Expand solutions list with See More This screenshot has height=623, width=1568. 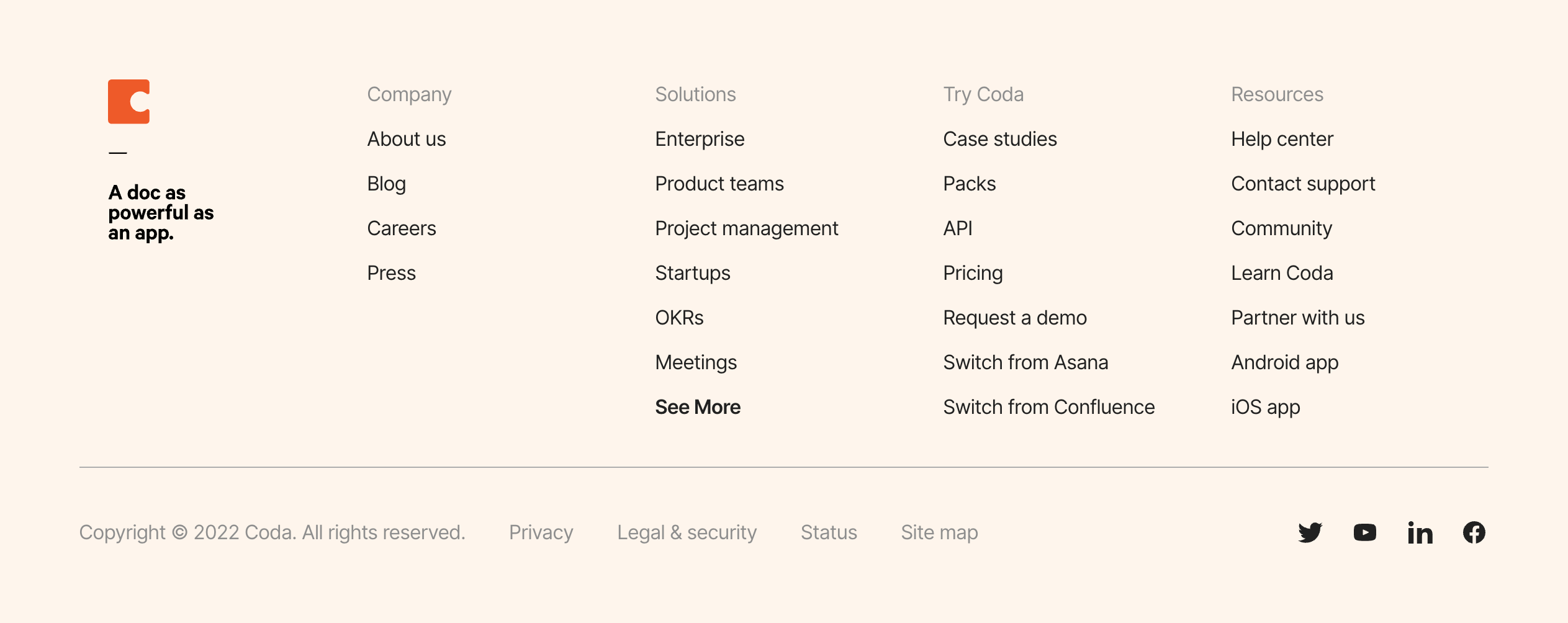[x=697, y=407]
